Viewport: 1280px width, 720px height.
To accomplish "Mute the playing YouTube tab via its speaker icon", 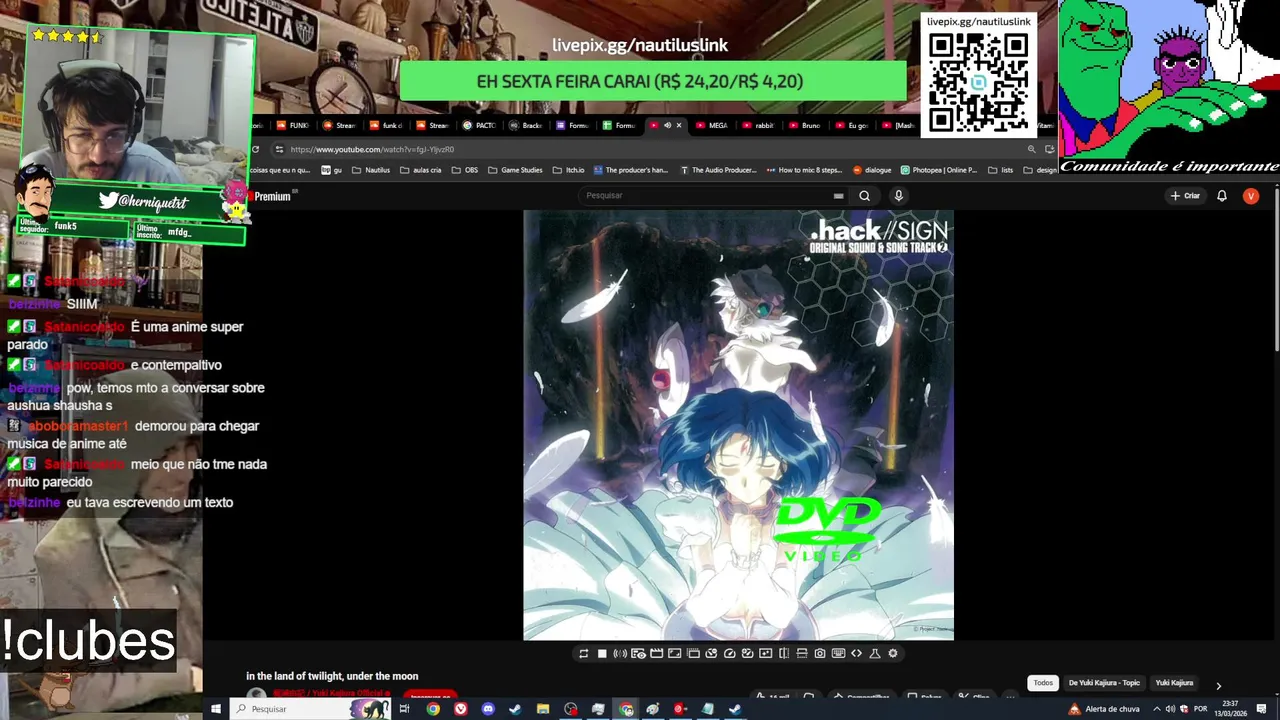I will [667, 126].
